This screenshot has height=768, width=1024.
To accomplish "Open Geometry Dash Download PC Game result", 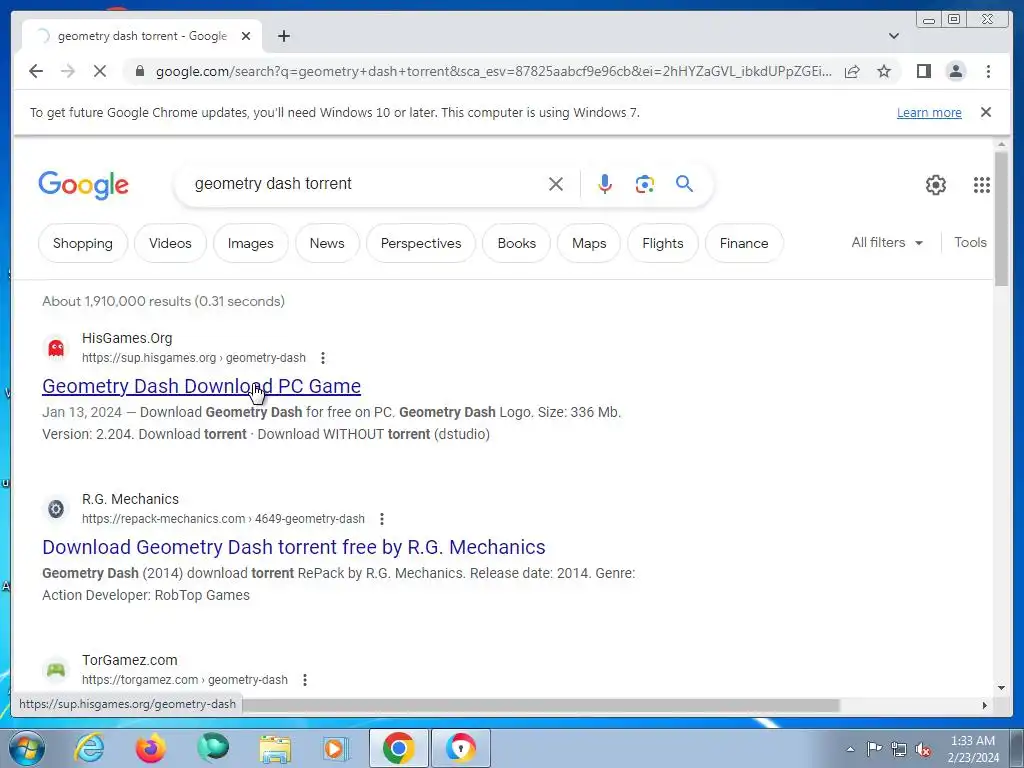I will pyautogui.click(x=201, y=386).
